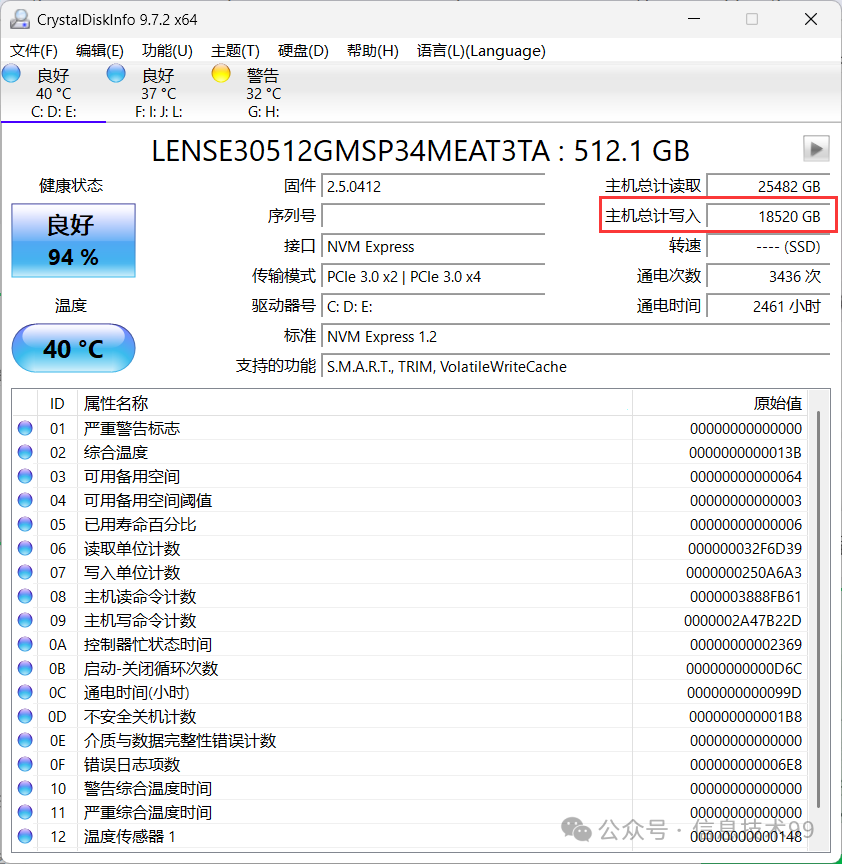Screen dimensions: 842x864
Task: Click the status icon for attribute 0C row
Action: coord(25,693)
